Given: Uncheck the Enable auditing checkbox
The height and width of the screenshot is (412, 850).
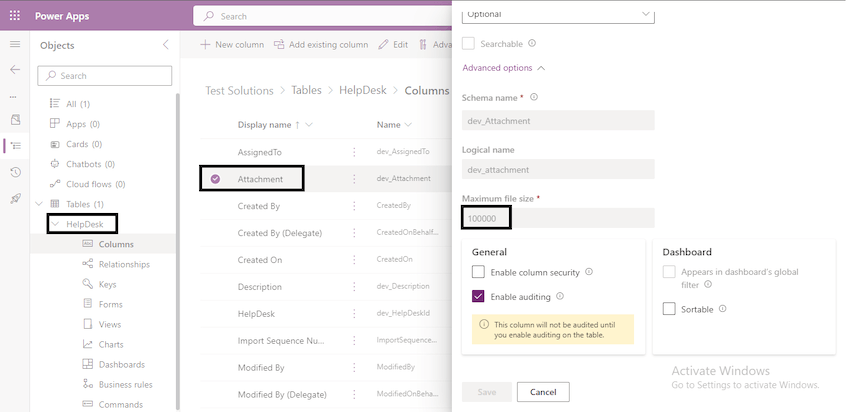Looking at the screenshot, I should (x=478, y=296).
